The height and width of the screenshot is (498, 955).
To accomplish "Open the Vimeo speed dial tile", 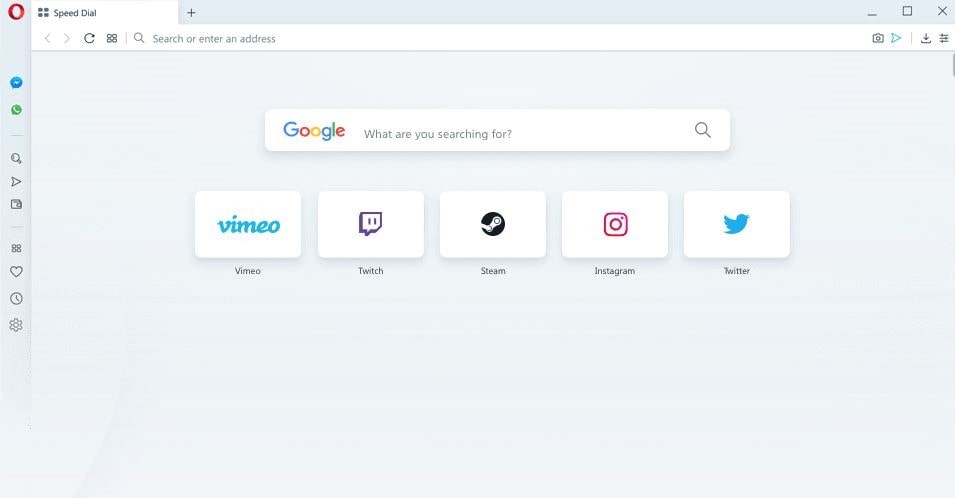I will click(248, 224).
